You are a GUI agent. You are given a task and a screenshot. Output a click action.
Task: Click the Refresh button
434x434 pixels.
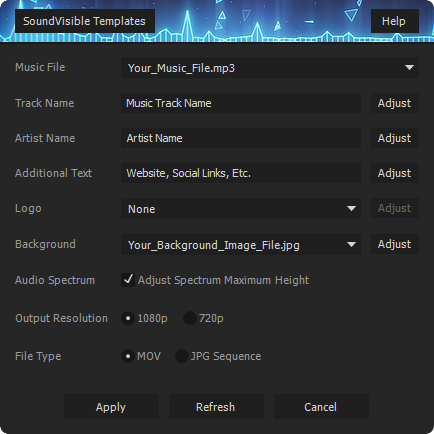(x=216, y=407)
